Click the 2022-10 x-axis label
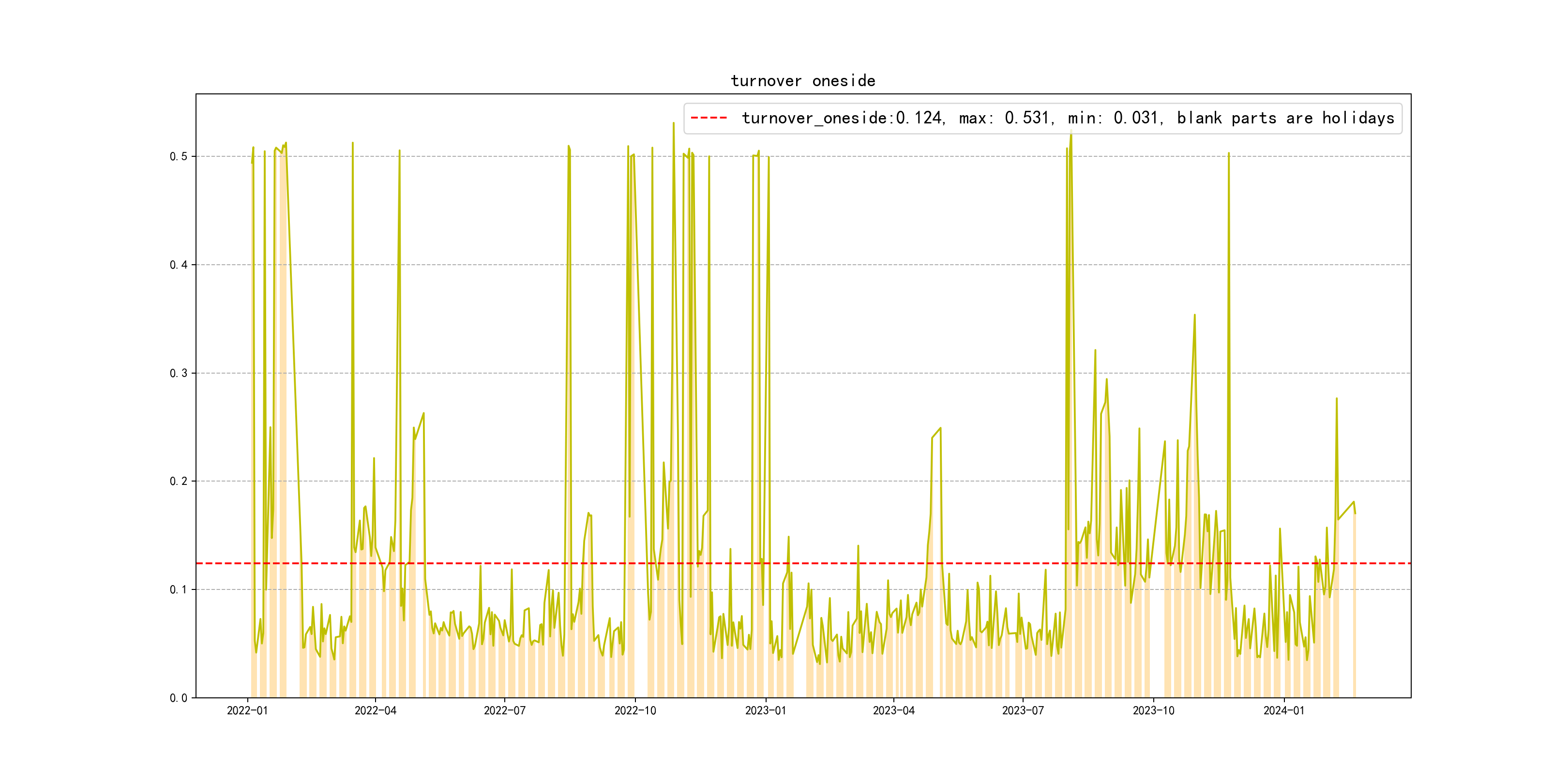Image resolution: width=1568 pixels, height=784 pixels. 635,711
